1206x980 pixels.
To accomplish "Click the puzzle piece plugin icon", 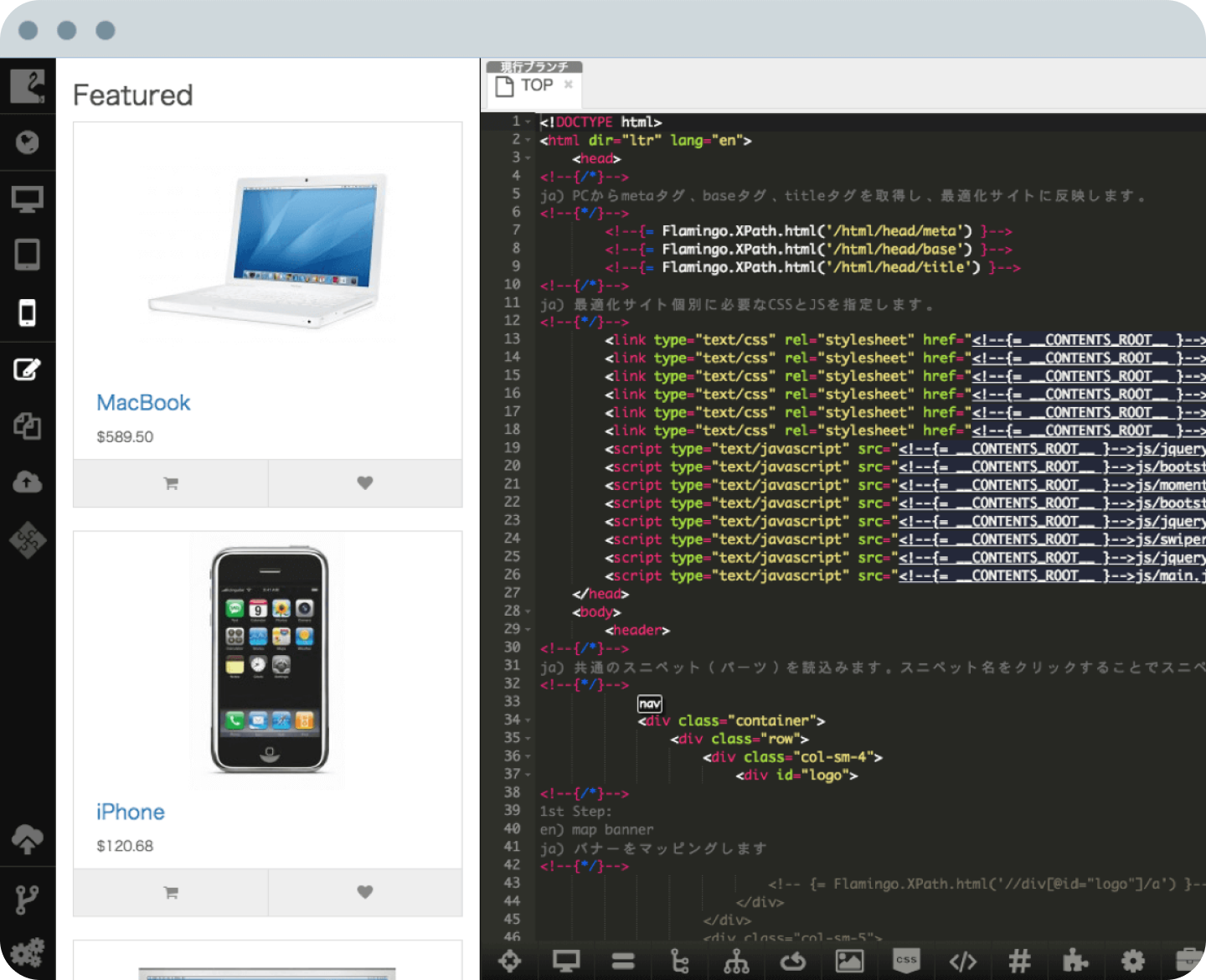I will [x=1075, y=961].
